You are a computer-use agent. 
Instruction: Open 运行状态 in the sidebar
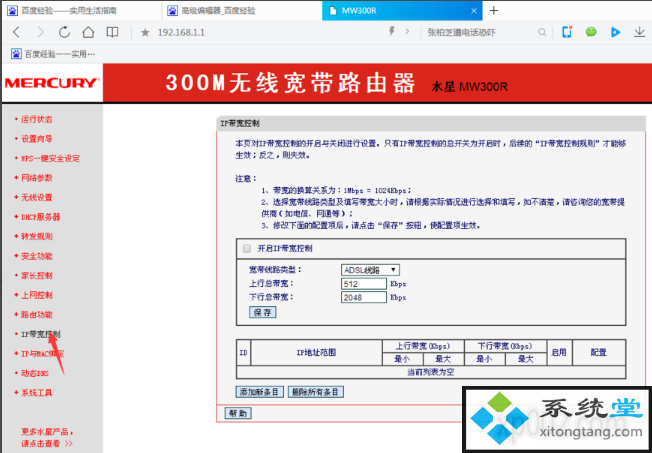37,119
